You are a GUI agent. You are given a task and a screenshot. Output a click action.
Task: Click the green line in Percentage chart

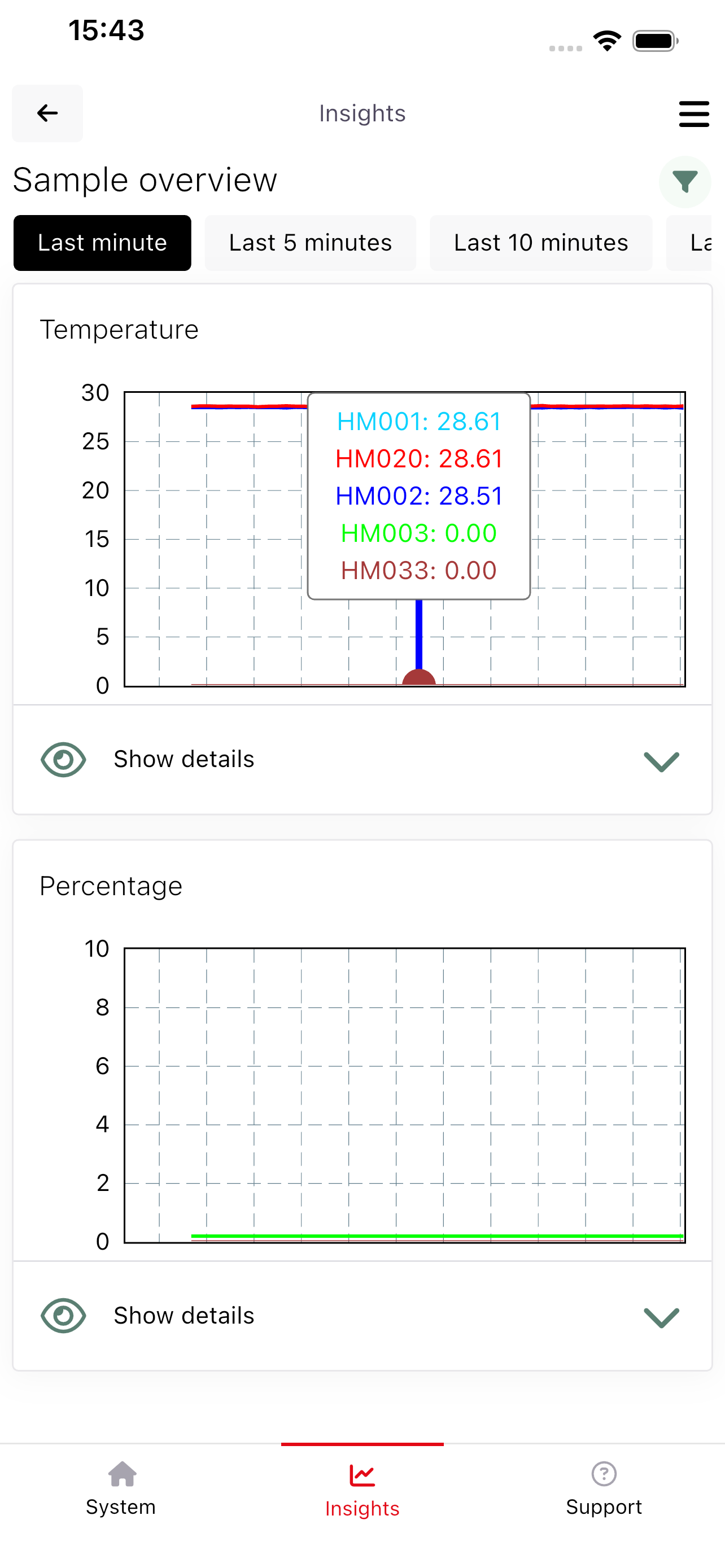(x=437, y=1236)
